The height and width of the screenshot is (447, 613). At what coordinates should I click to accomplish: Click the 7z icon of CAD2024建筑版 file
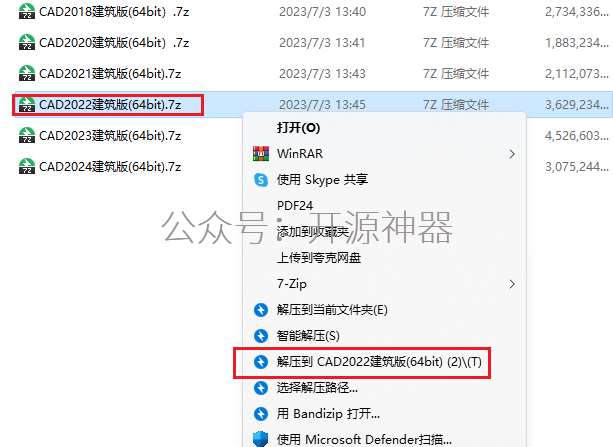point(27,166)
